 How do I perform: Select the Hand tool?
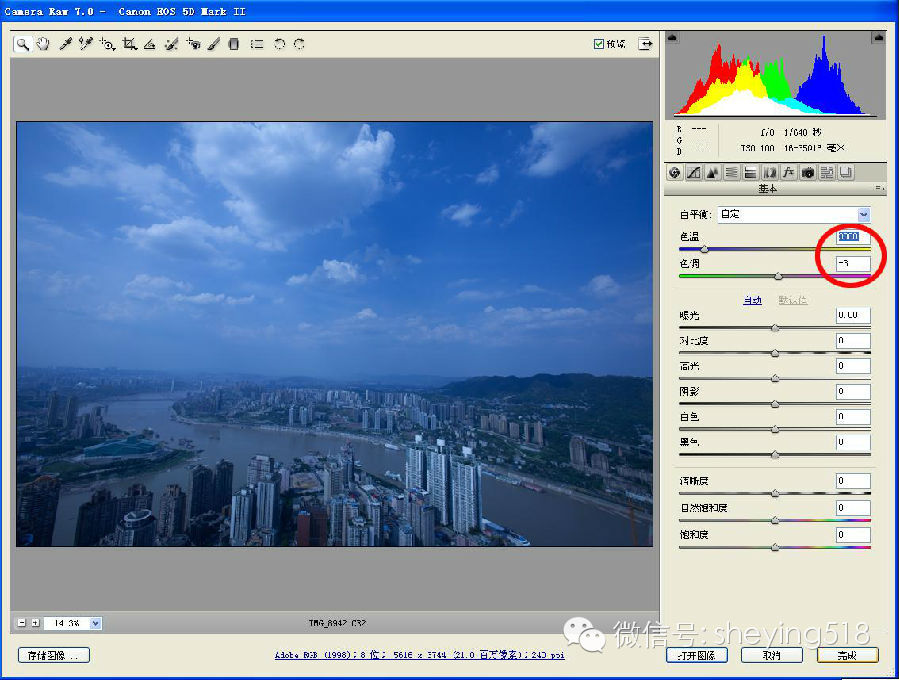(x=43, y=44)
